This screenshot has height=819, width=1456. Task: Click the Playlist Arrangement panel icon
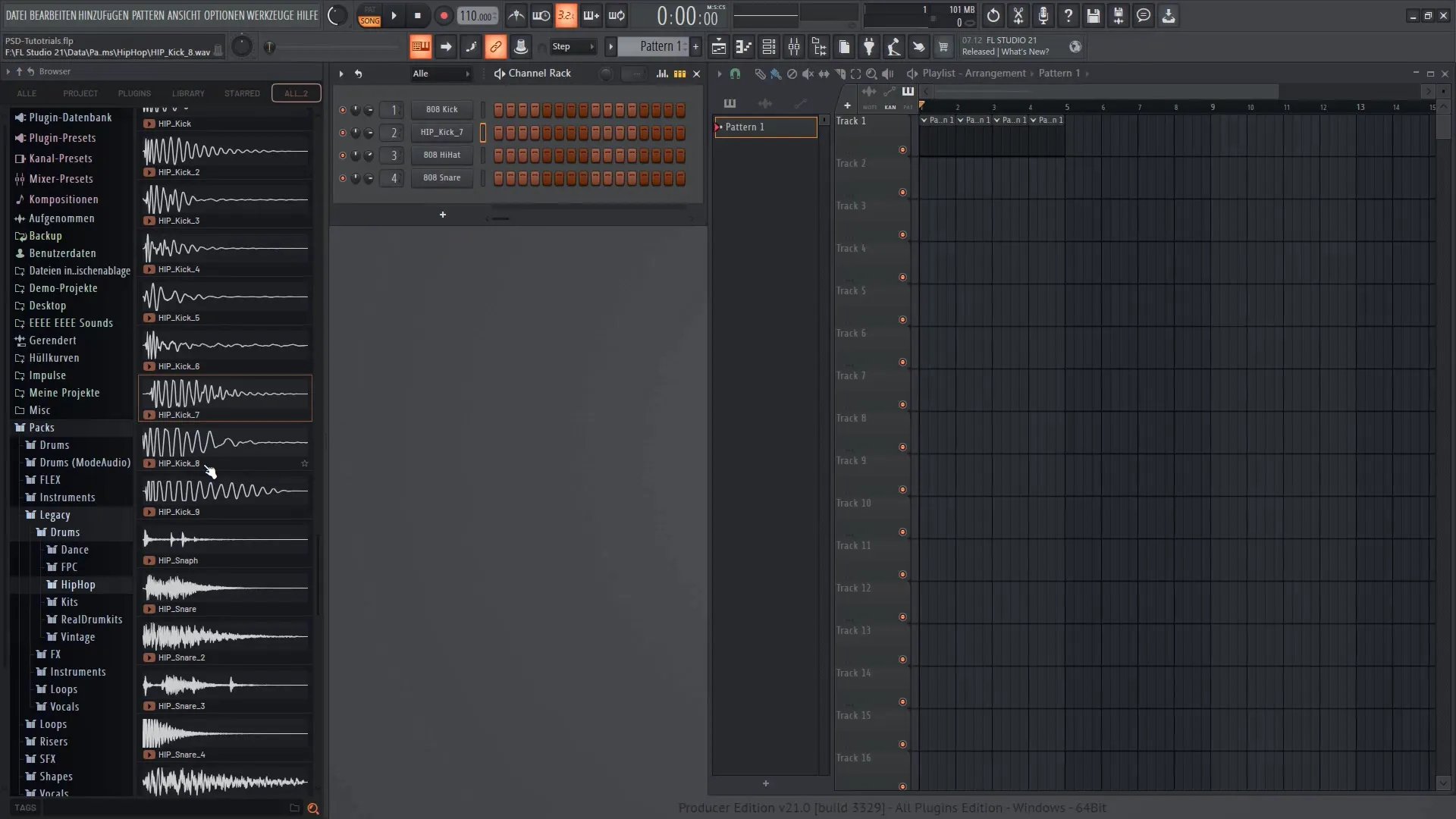pos(912,73)
